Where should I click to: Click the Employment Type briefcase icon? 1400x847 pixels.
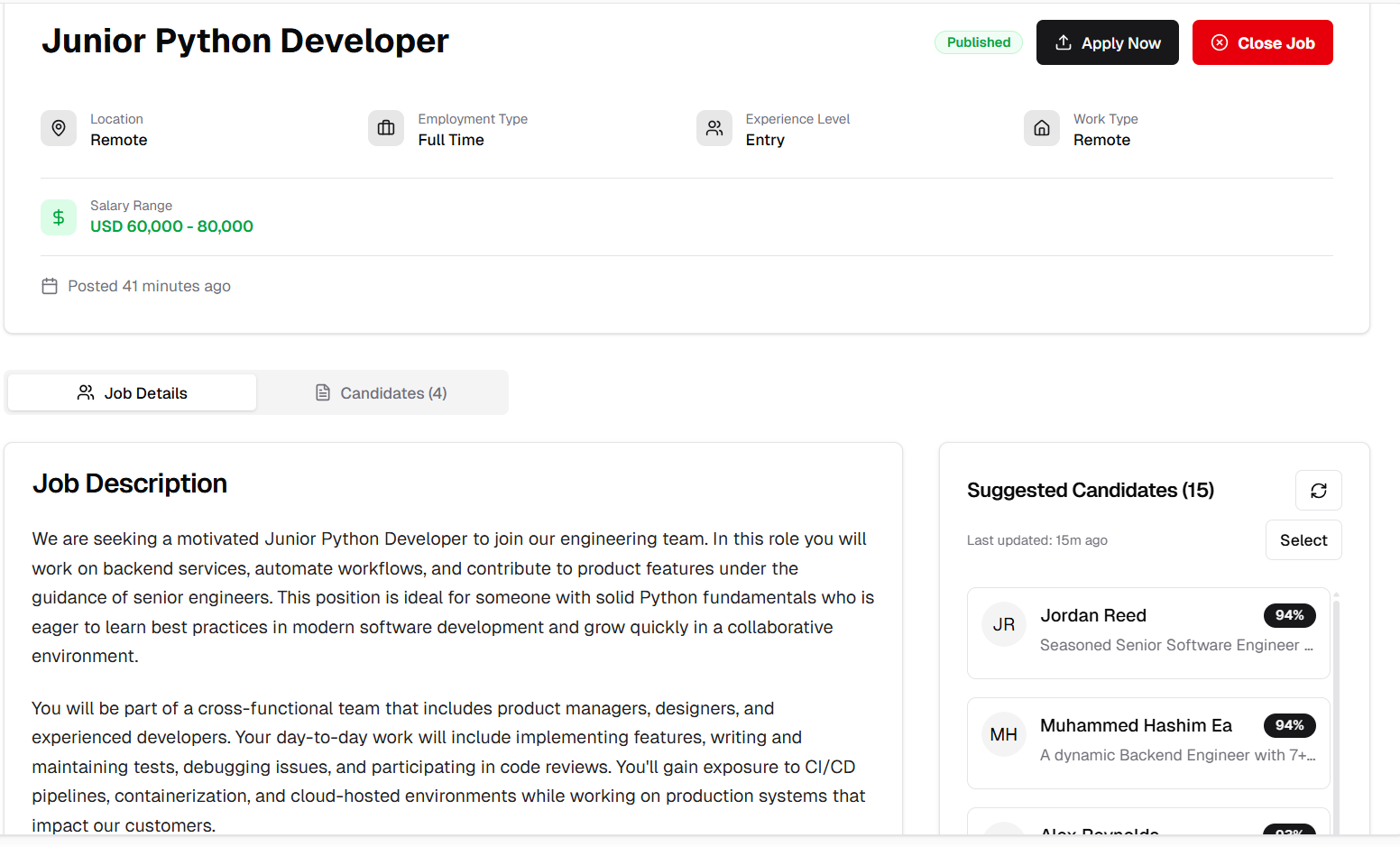click(x=386, y=128)
